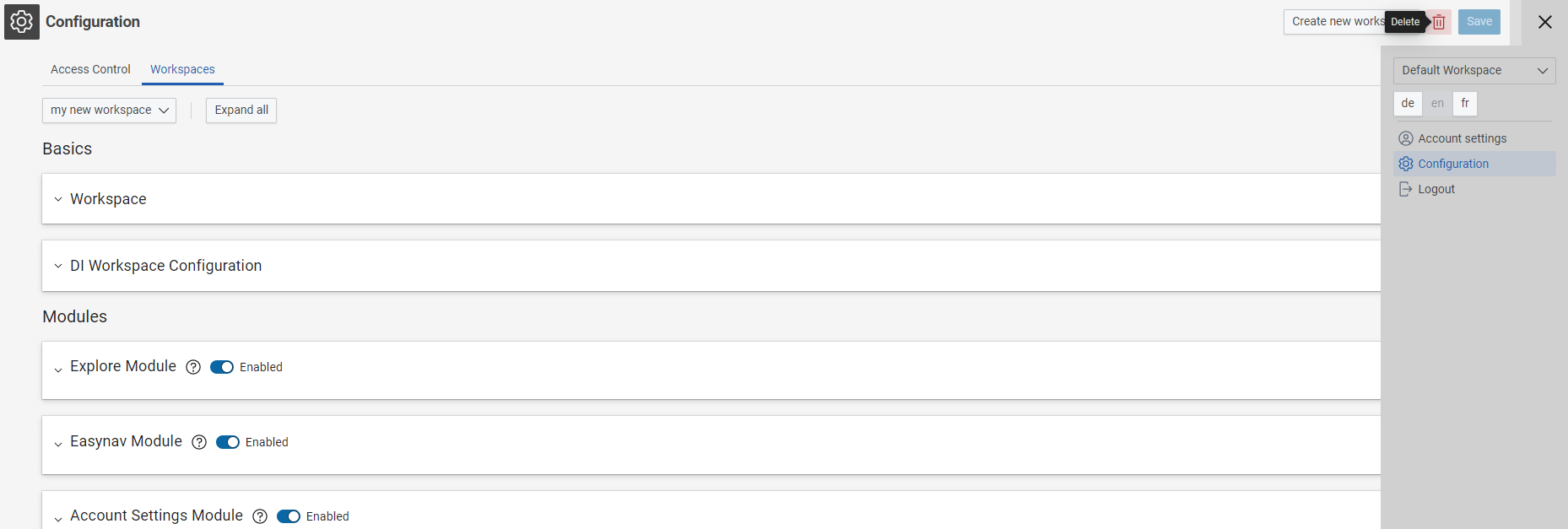Open the 'my new workspace' selector
This screenshot has width=1568, height=529.
[108, 110]
